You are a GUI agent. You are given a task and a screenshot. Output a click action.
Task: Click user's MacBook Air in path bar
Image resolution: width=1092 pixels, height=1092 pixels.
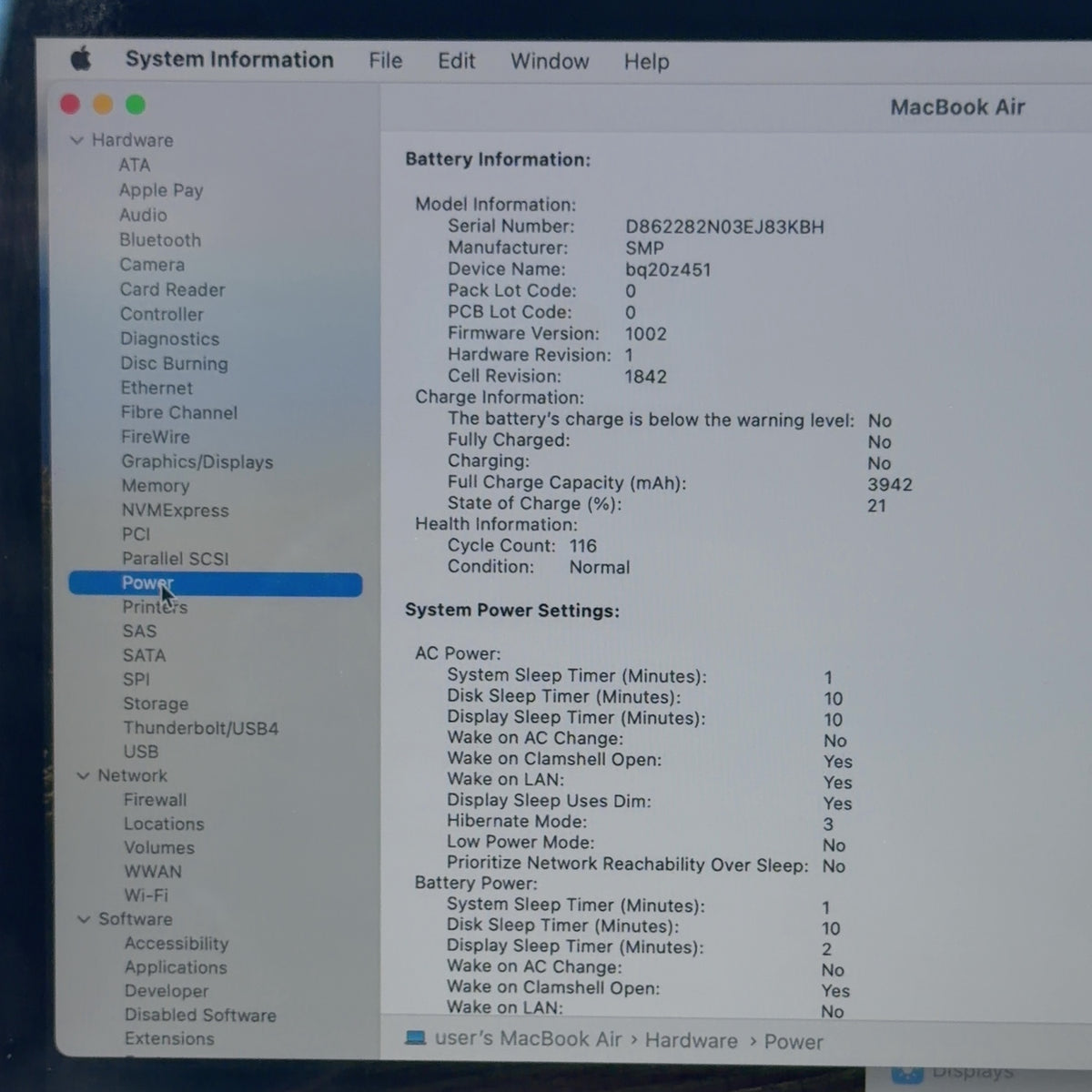528,1039
